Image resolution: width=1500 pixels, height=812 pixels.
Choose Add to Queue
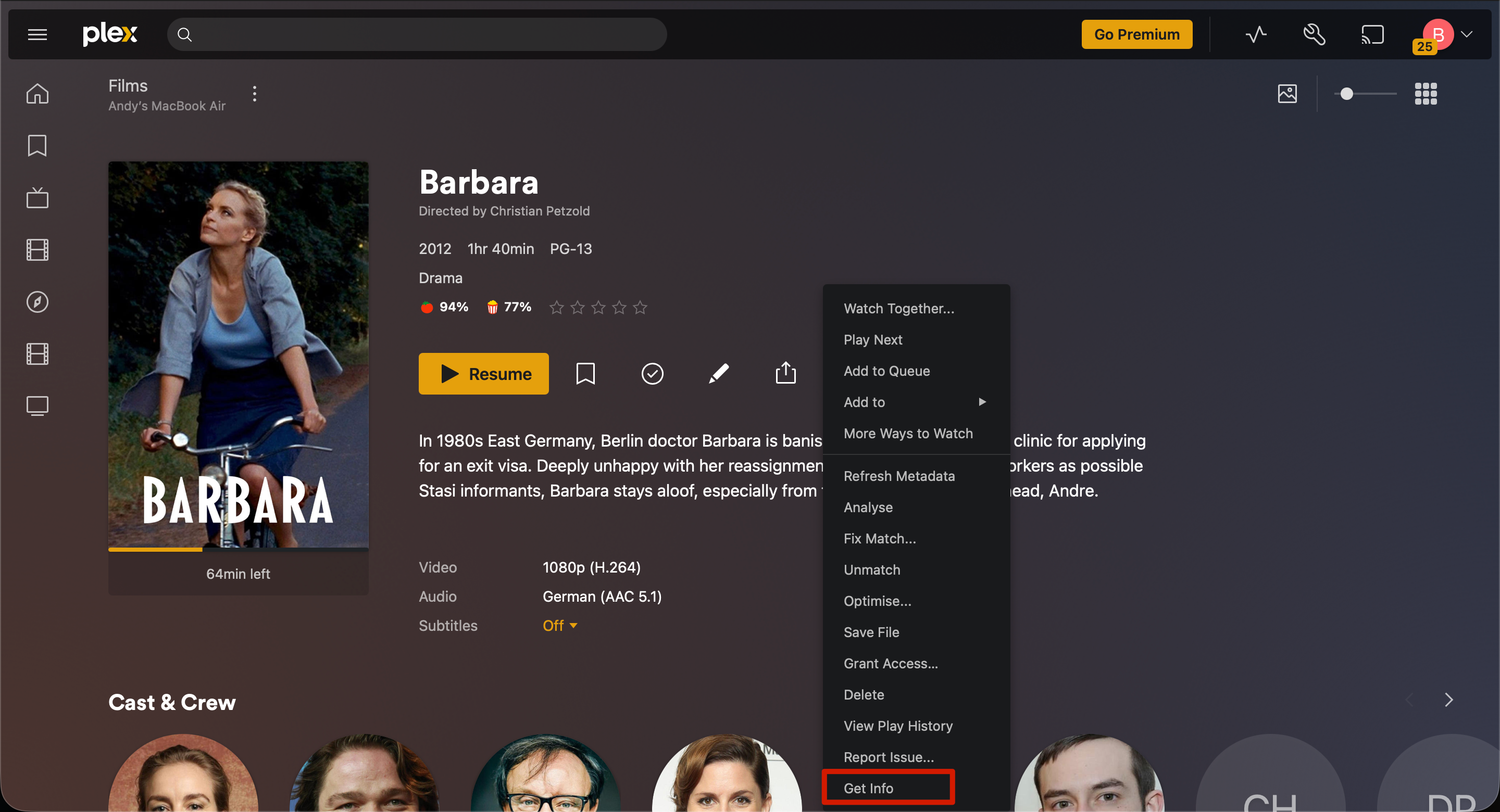(916, 371)
